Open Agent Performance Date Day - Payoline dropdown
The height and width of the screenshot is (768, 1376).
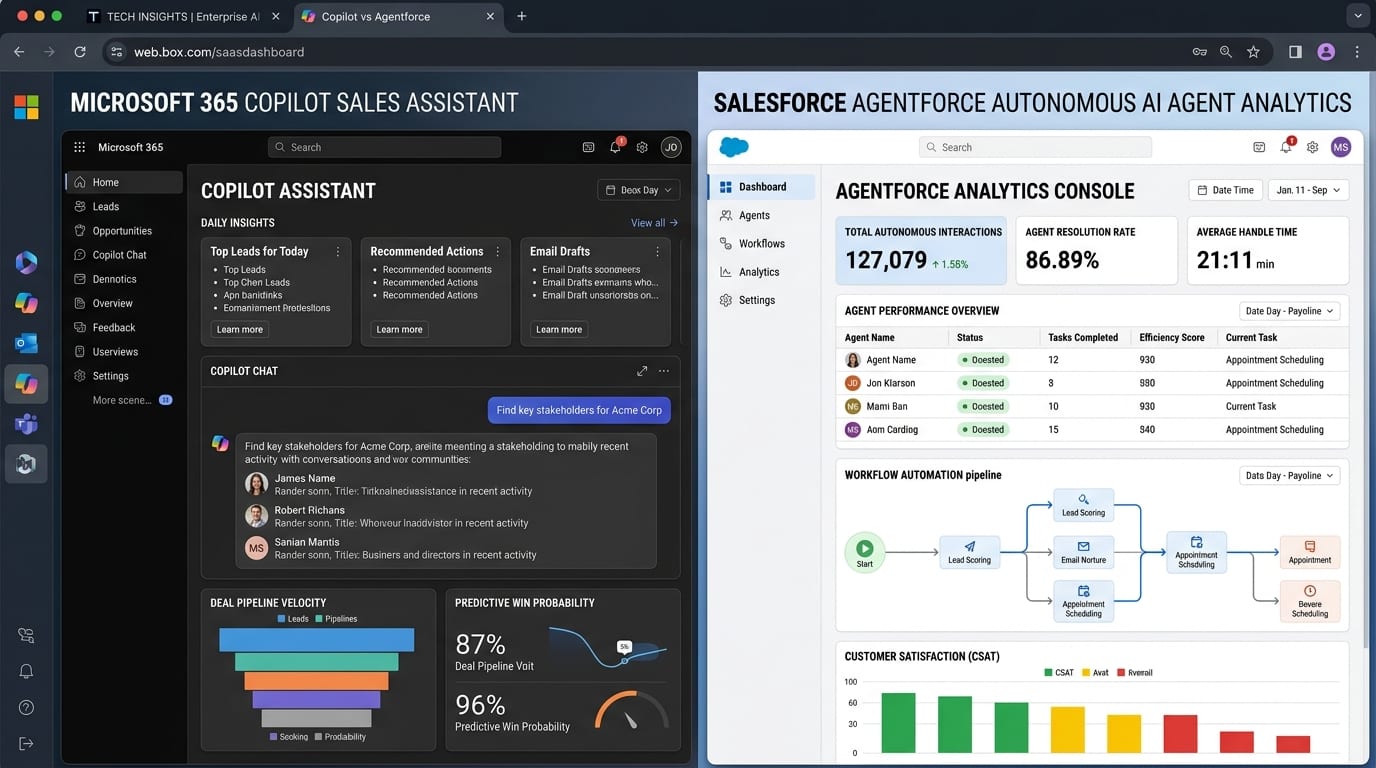point(1289,311)
